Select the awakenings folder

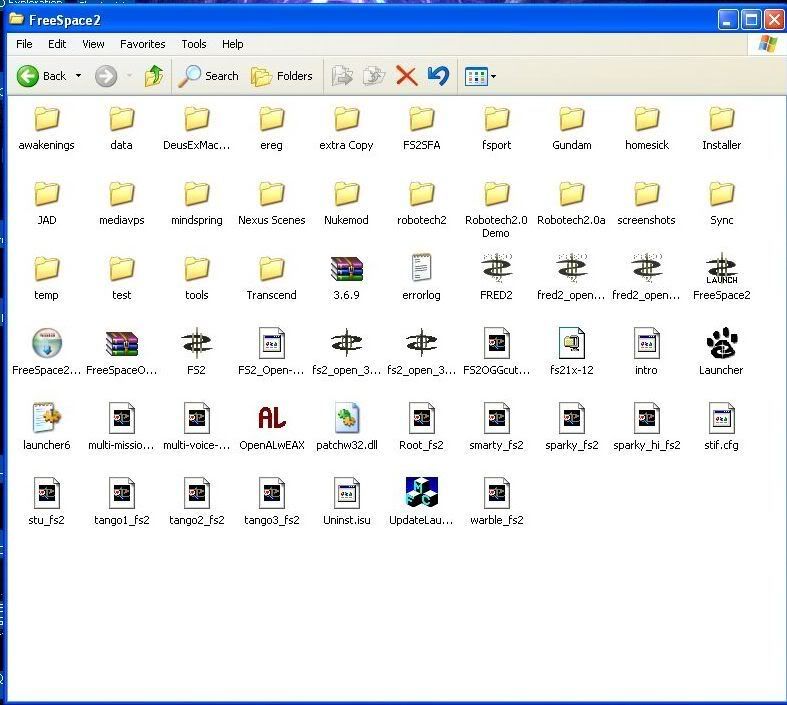coord(47,128)
